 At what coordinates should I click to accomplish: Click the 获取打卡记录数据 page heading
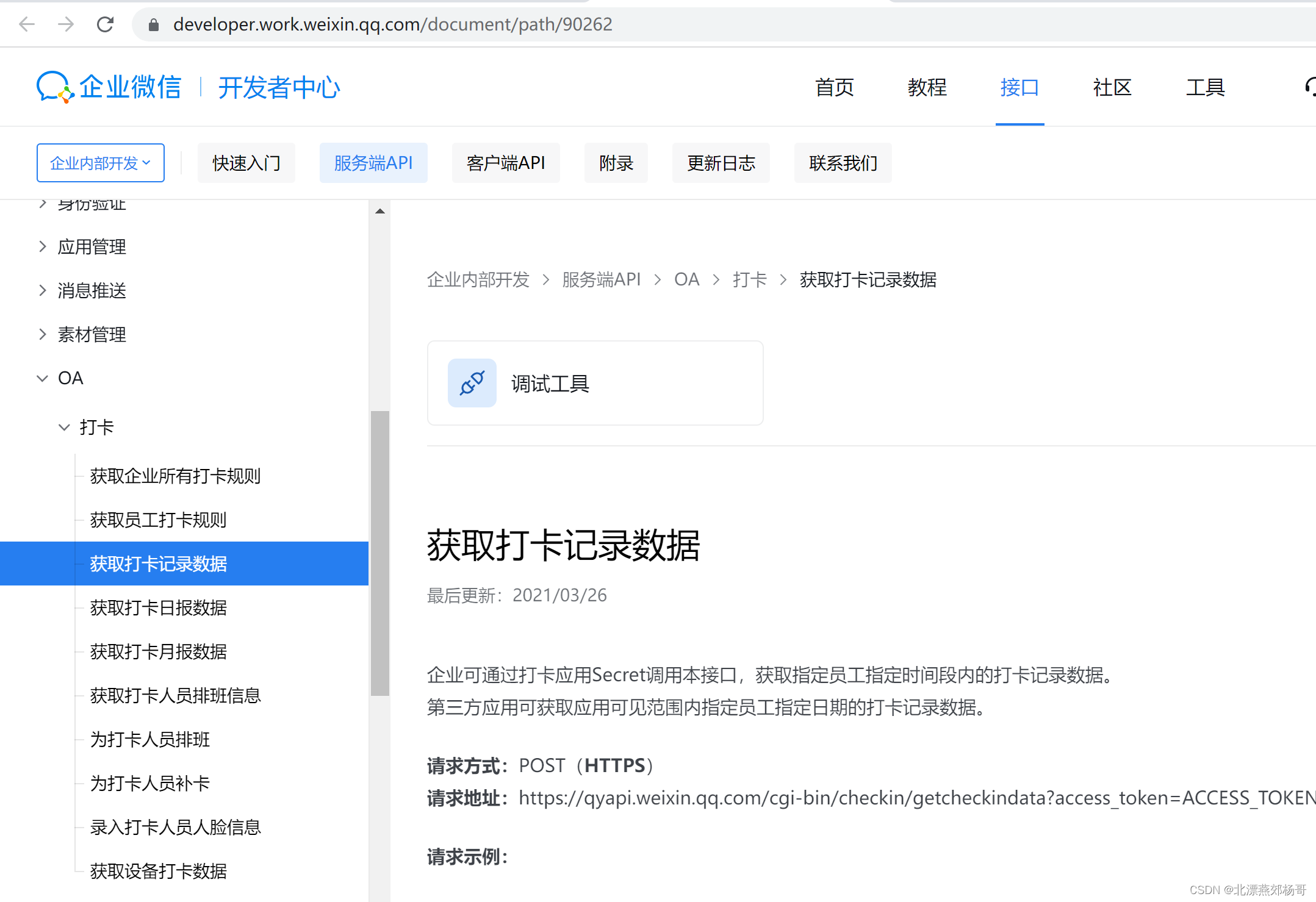(x=563, y=545)
